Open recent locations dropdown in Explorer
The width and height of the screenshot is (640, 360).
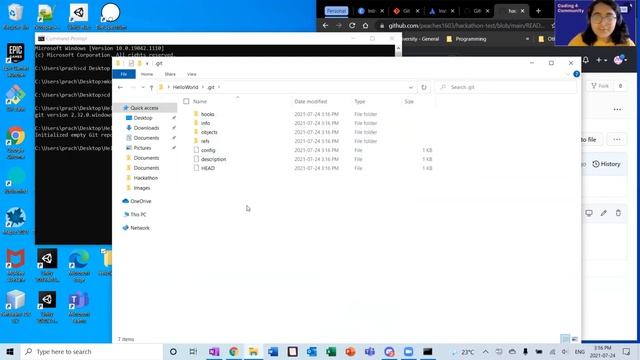[143, 87]
